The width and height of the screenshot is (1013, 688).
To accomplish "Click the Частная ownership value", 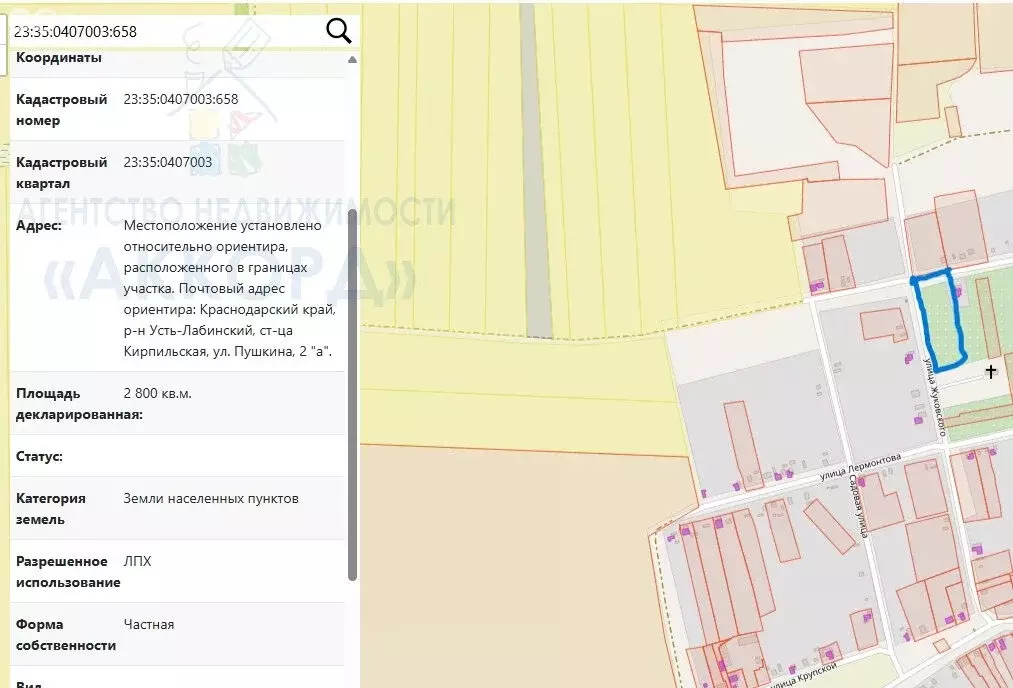I will (149, 624).
